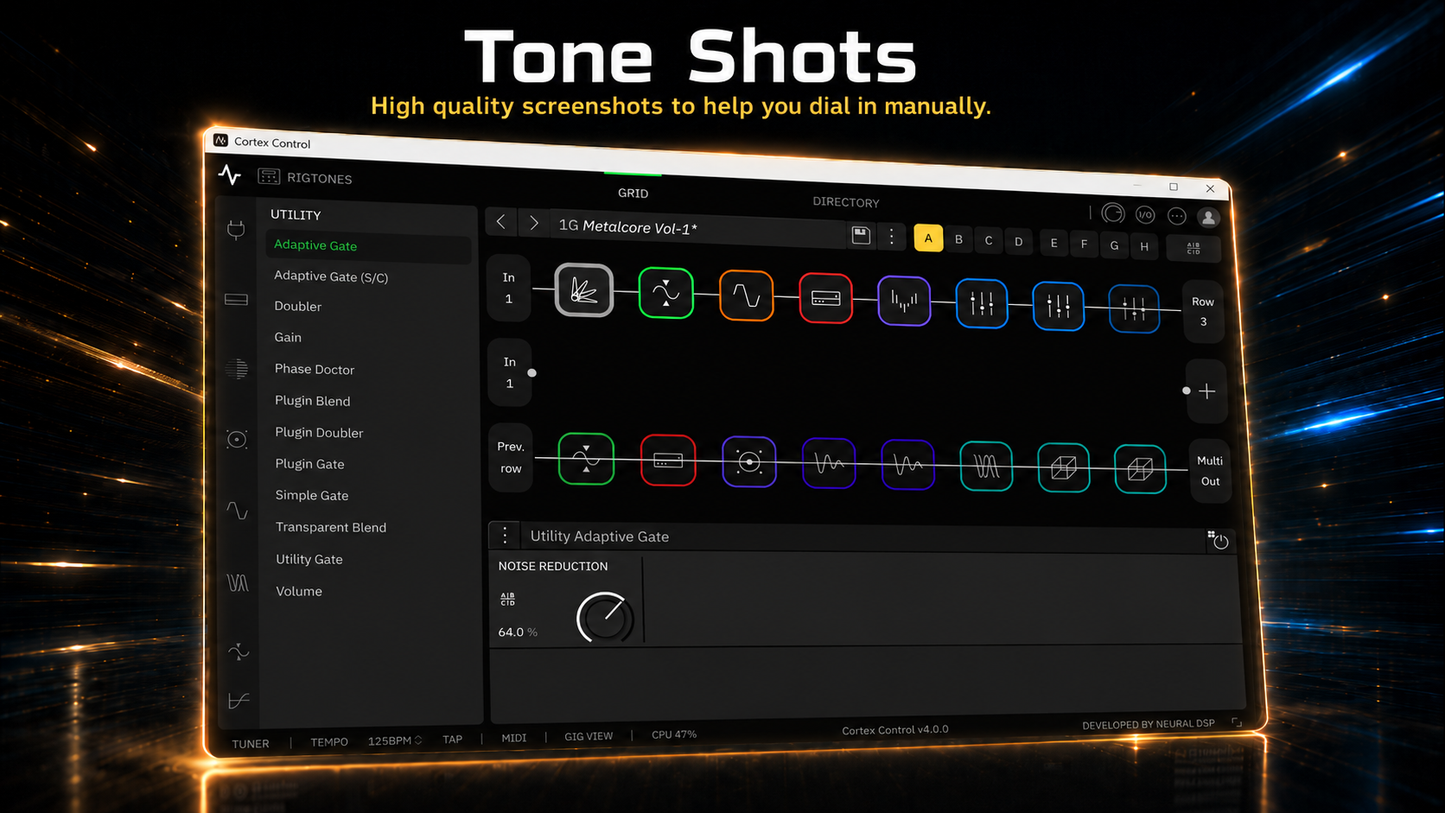Select the green gate block after Prev. row
Screen dimensions: 1445x813
(x=586, y=458)
